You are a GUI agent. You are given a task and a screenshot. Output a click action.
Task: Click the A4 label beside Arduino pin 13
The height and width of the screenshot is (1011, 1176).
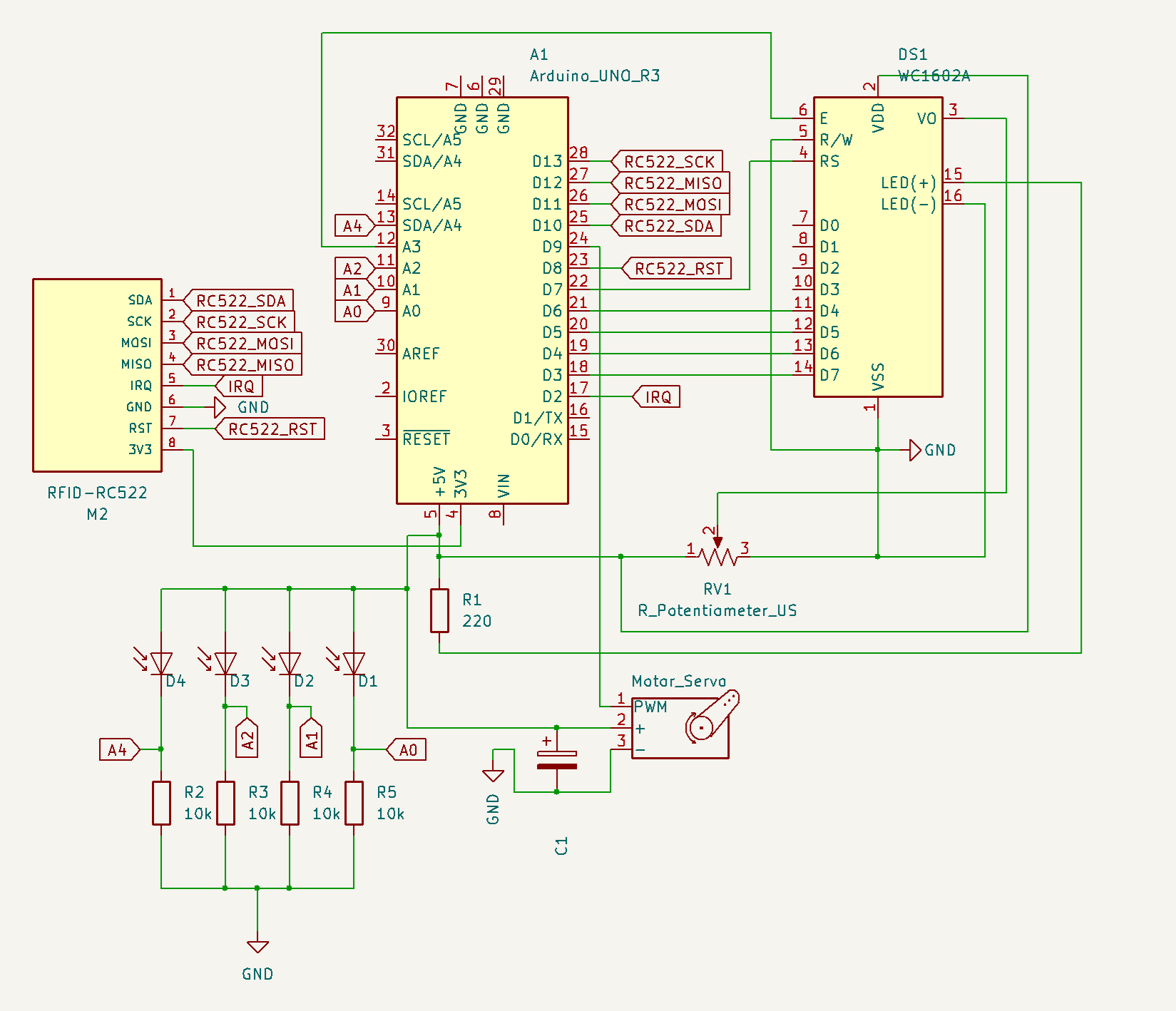coord(354,226)
